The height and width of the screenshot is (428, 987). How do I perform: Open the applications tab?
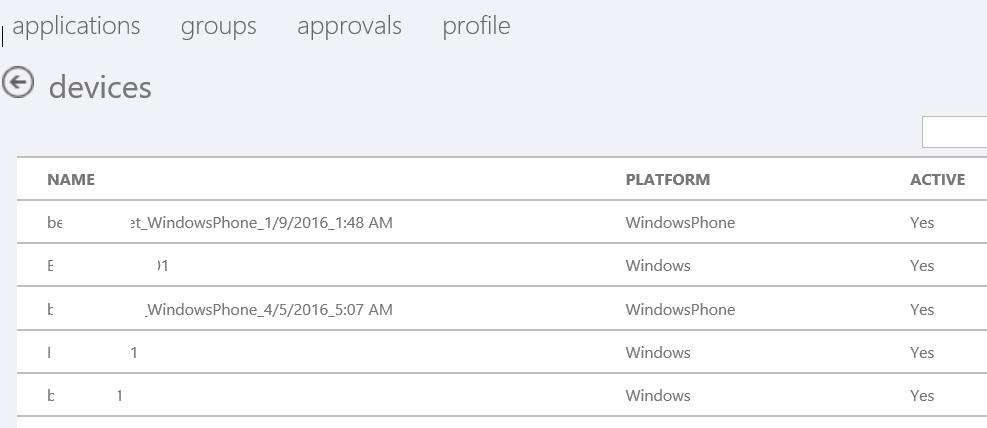(x=77, y=26)
